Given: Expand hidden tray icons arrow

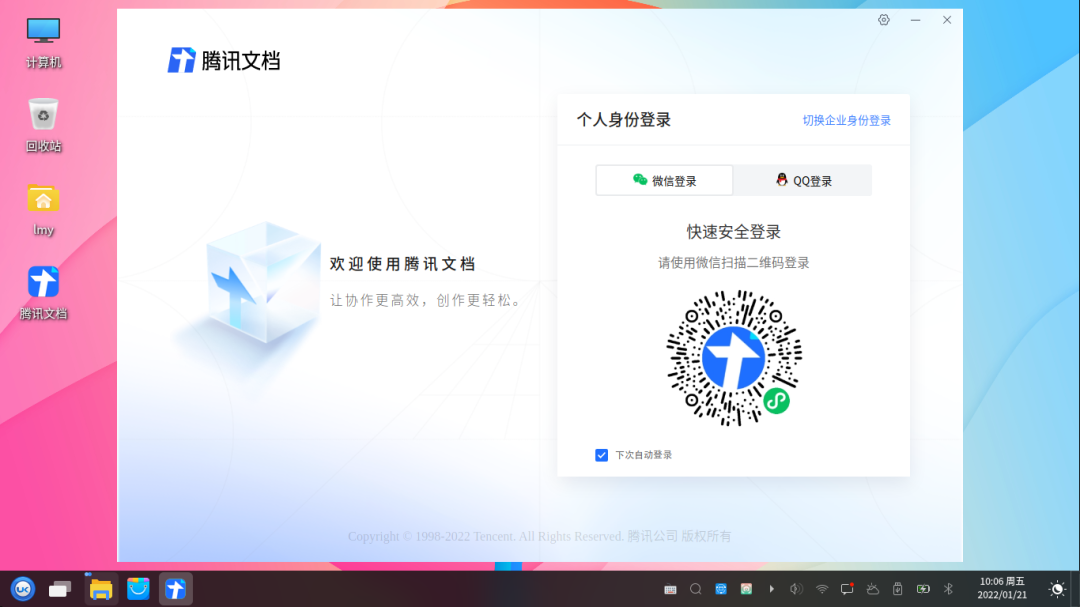Looking at the screenshot, I should pos(771,589).
